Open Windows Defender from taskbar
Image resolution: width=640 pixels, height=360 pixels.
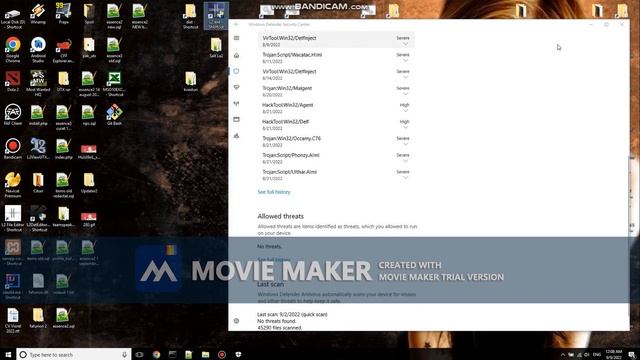(238, 355)
